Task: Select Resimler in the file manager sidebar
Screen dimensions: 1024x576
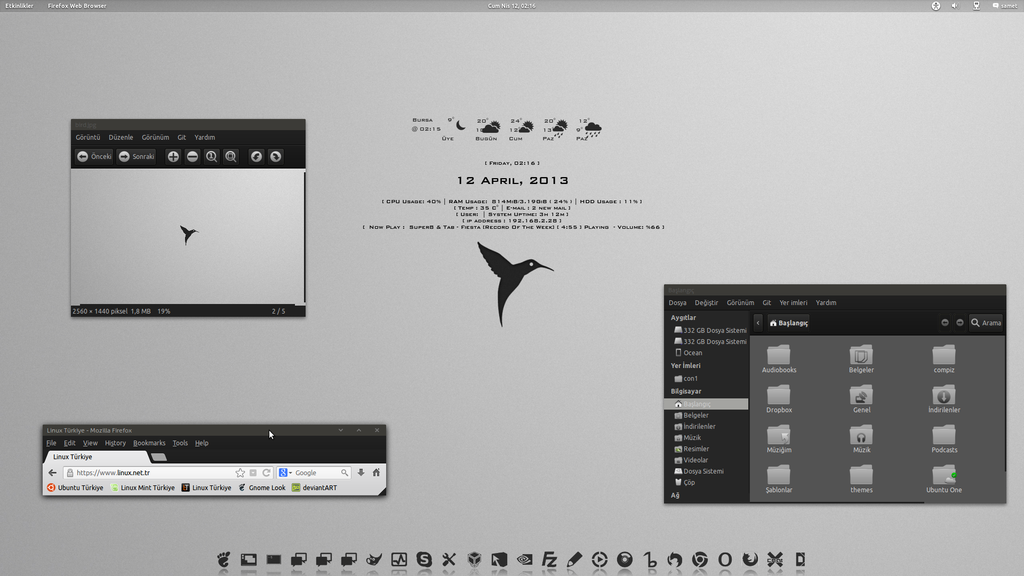Action: click(695, 449)
